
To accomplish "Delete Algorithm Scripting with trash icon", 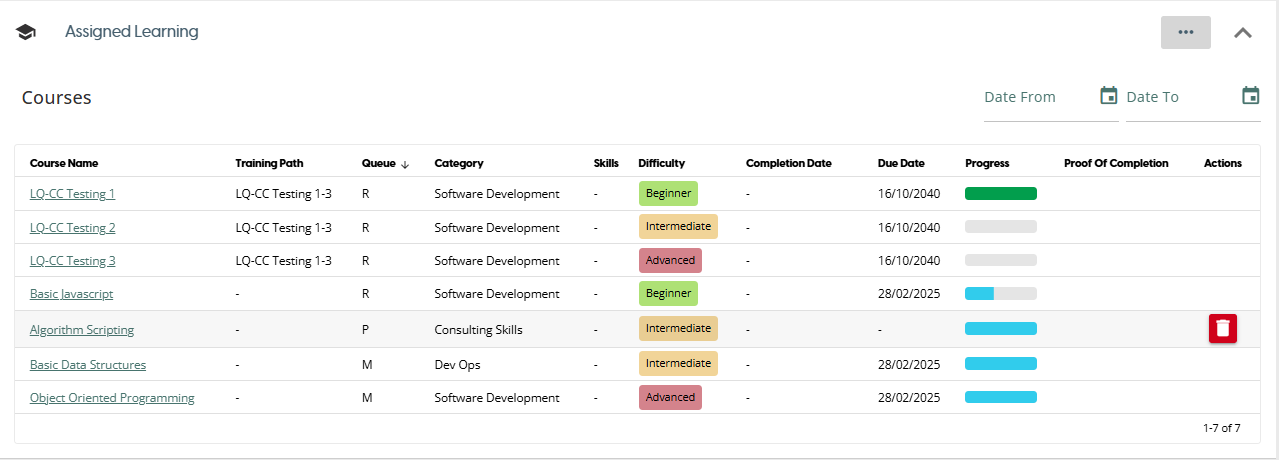I will (x=1222, y=329).
